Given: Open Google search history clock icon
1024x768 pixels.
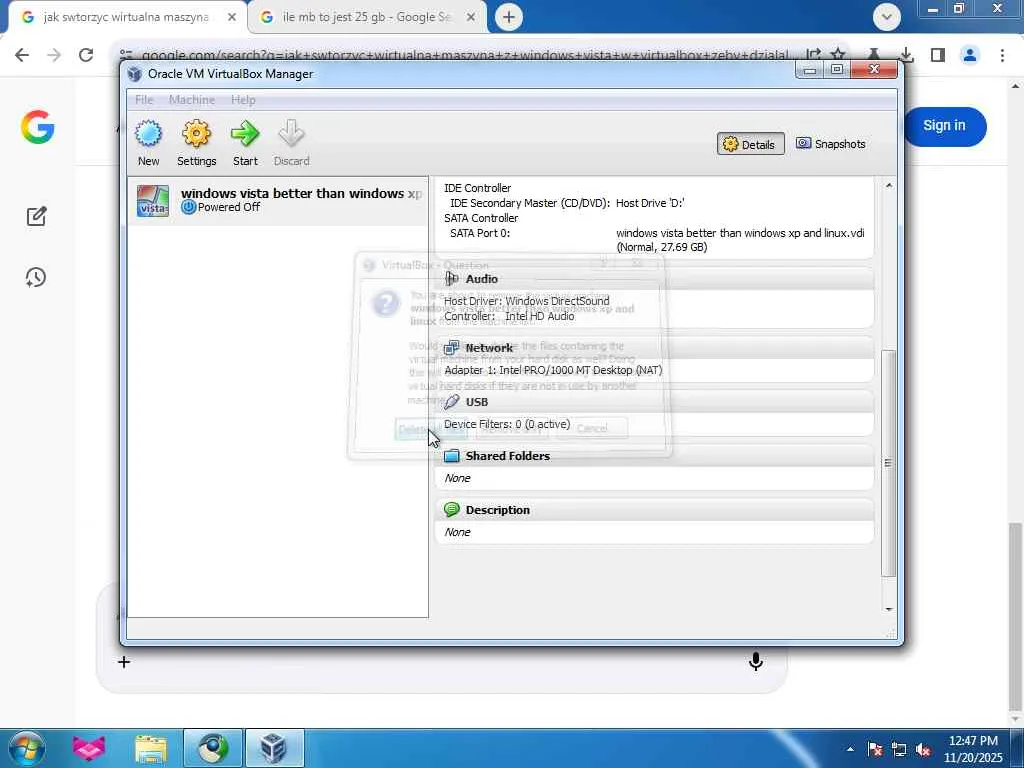Looking at the screenshot, I should (36, 278).
